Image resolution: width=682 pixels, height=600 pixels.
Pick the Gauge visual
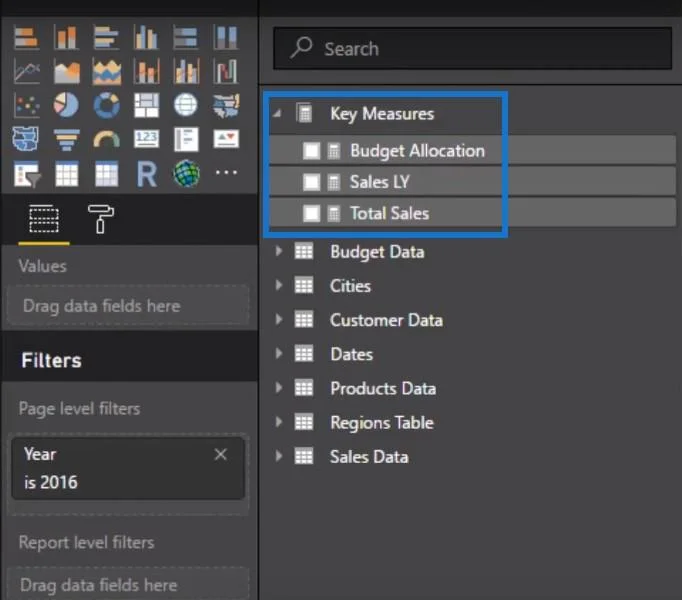pyautogui.click(x=107, y=140)
